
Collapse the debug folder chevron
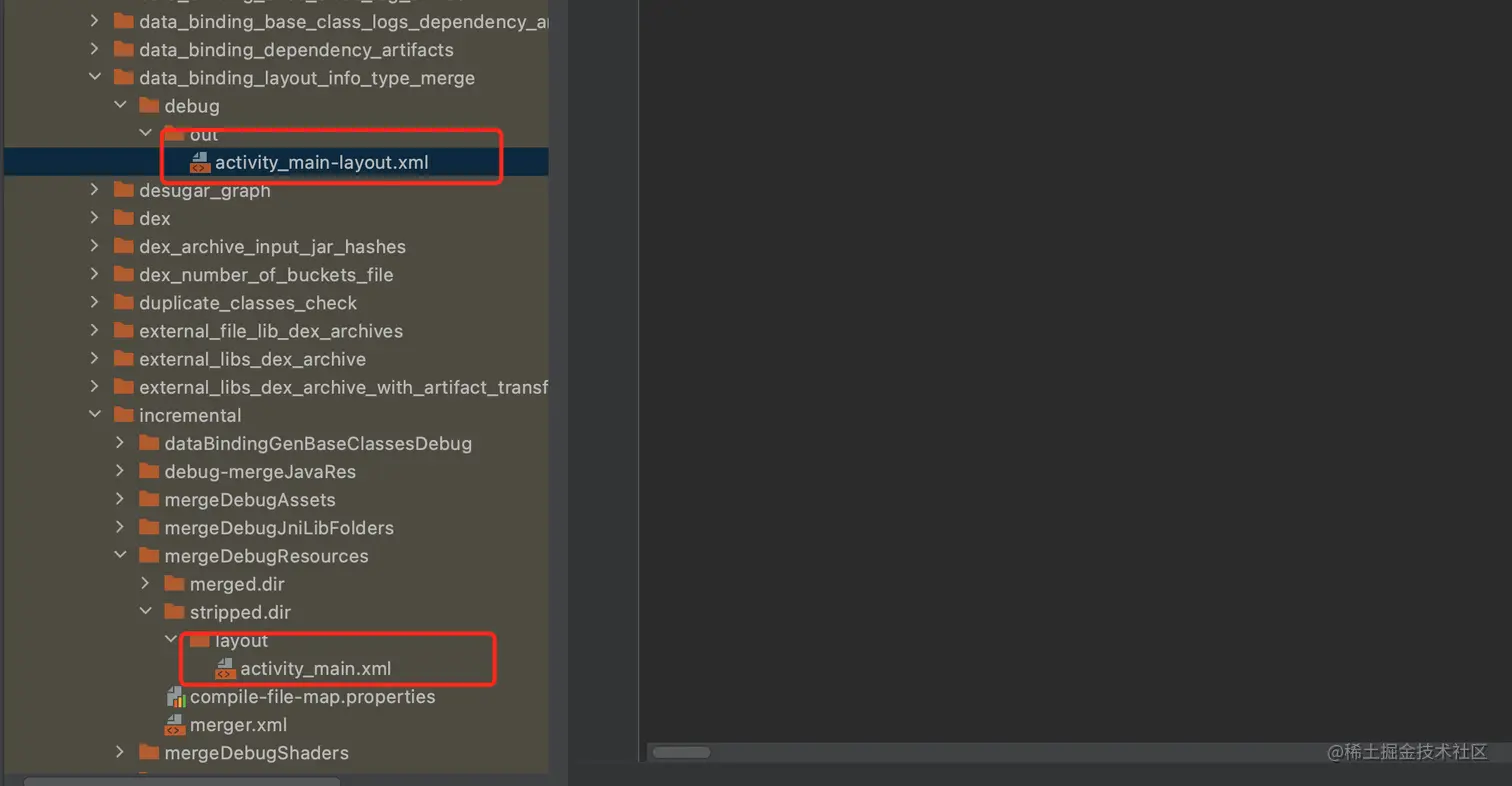120,105
